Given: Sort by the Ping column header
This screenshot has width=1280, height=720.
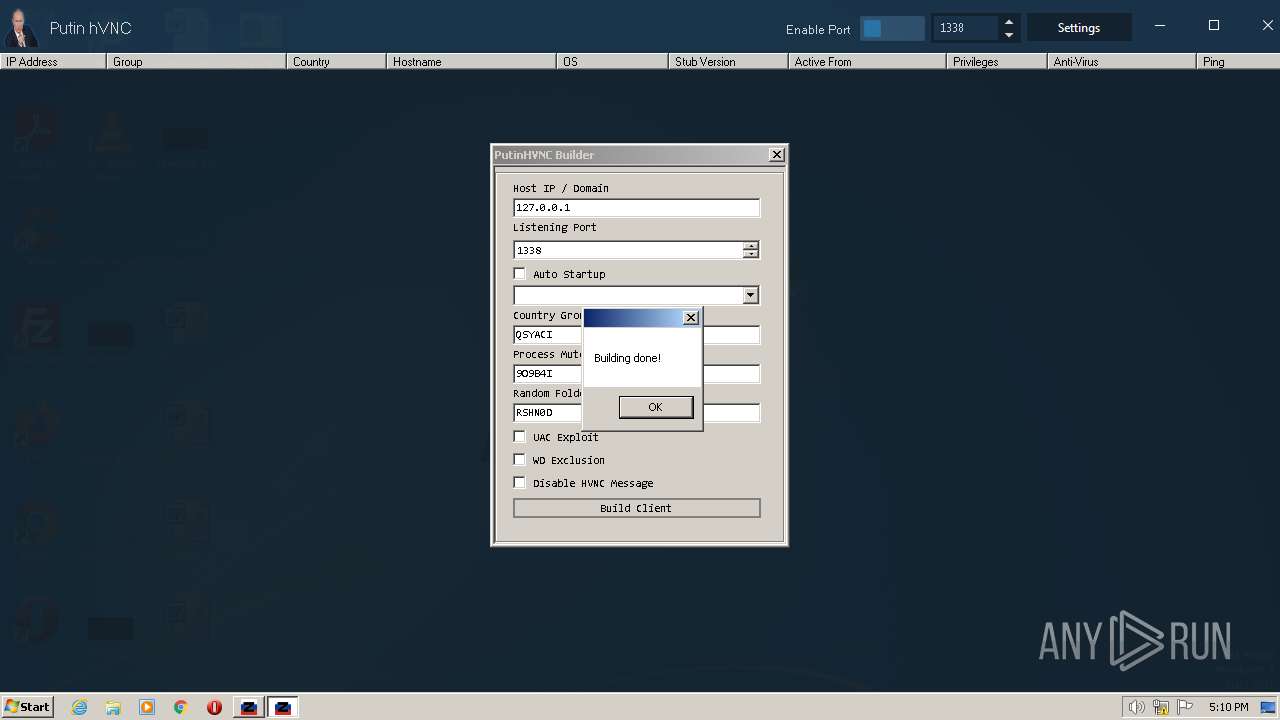Looking at the screenshot, I should tap(1238, 61).
